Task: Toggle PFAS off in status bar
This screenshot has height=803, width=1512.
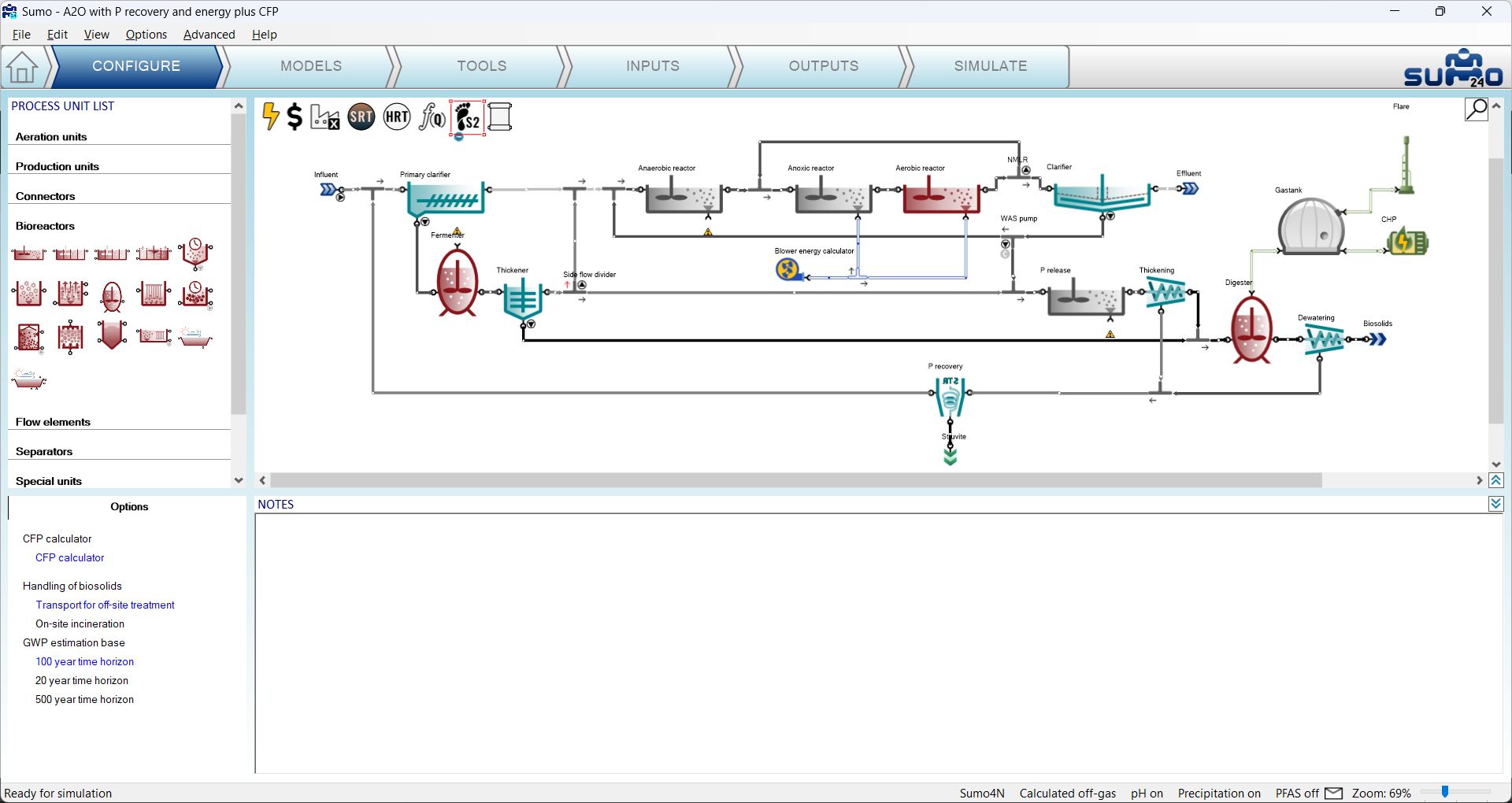Action: (x=1297, y=794)
